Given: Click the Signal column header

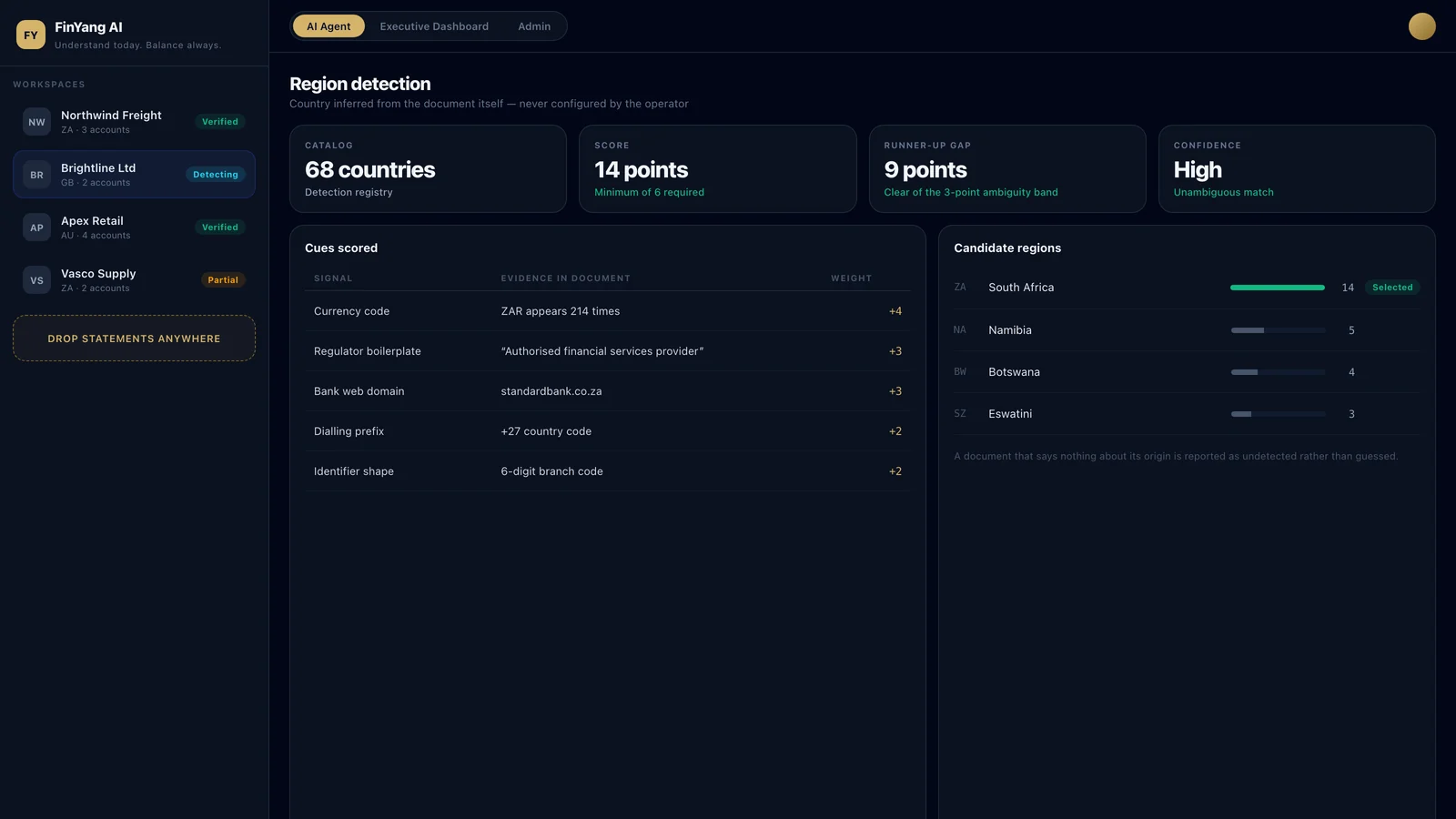Looking at the screenshot, I should click(x=333, y=278).
